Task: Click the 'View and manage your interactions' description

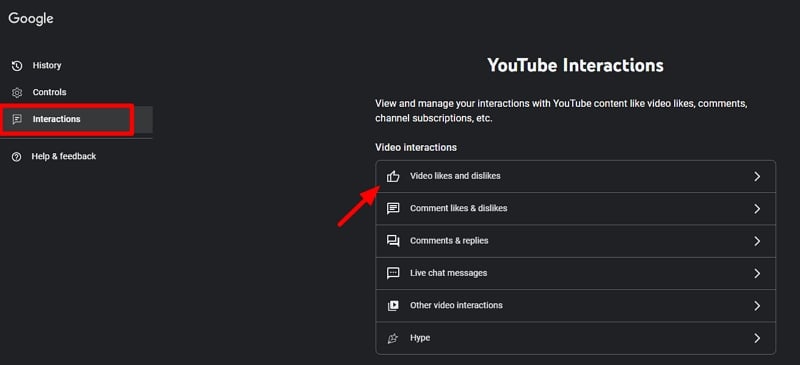Action: (x=561, y=111)
